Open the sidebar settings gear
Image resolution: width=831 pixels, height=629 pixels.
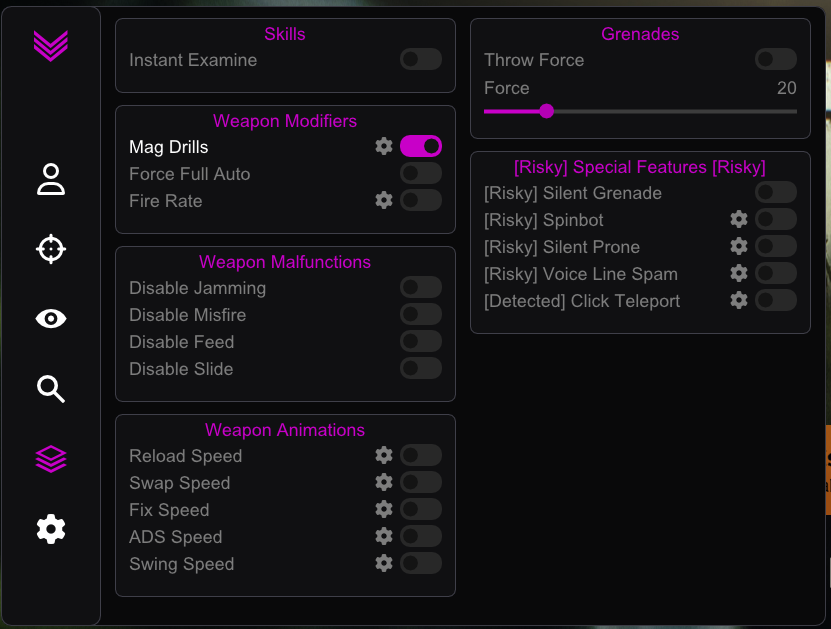click(51, 529)
